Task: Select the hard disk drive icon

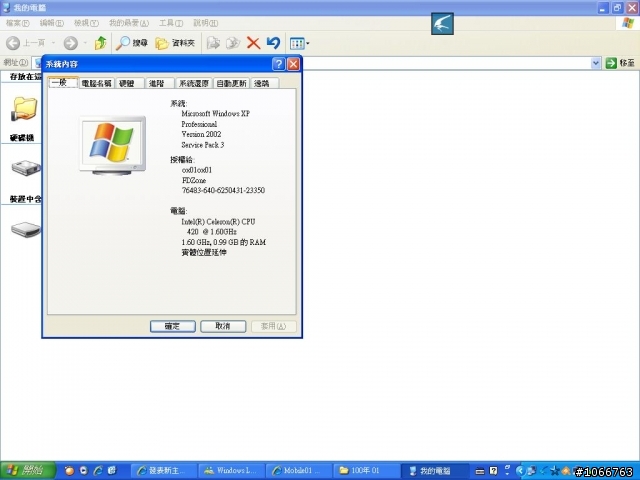Action: click(25, 168)
